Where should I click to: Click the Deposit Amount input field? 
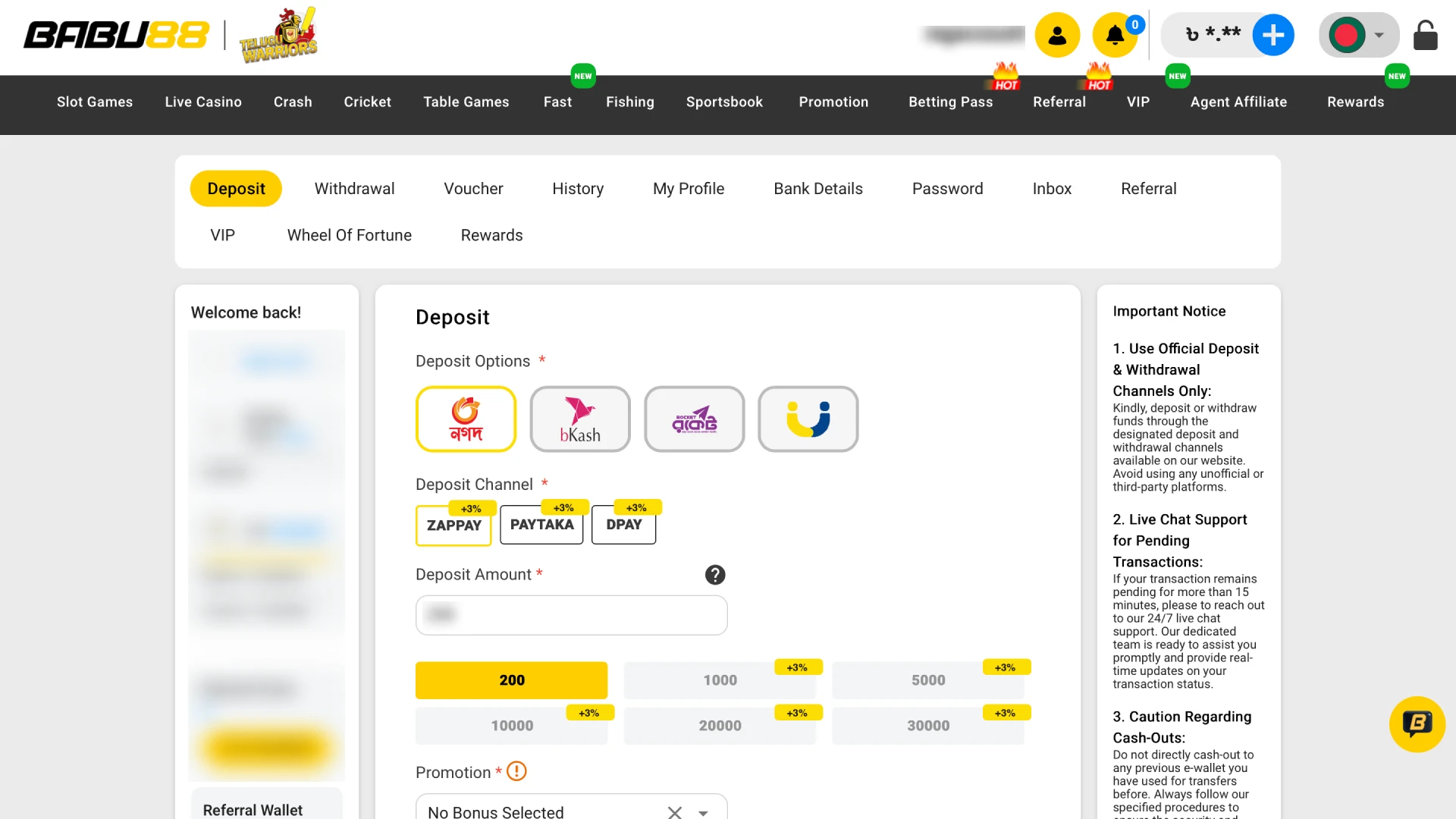pos(571,615)
